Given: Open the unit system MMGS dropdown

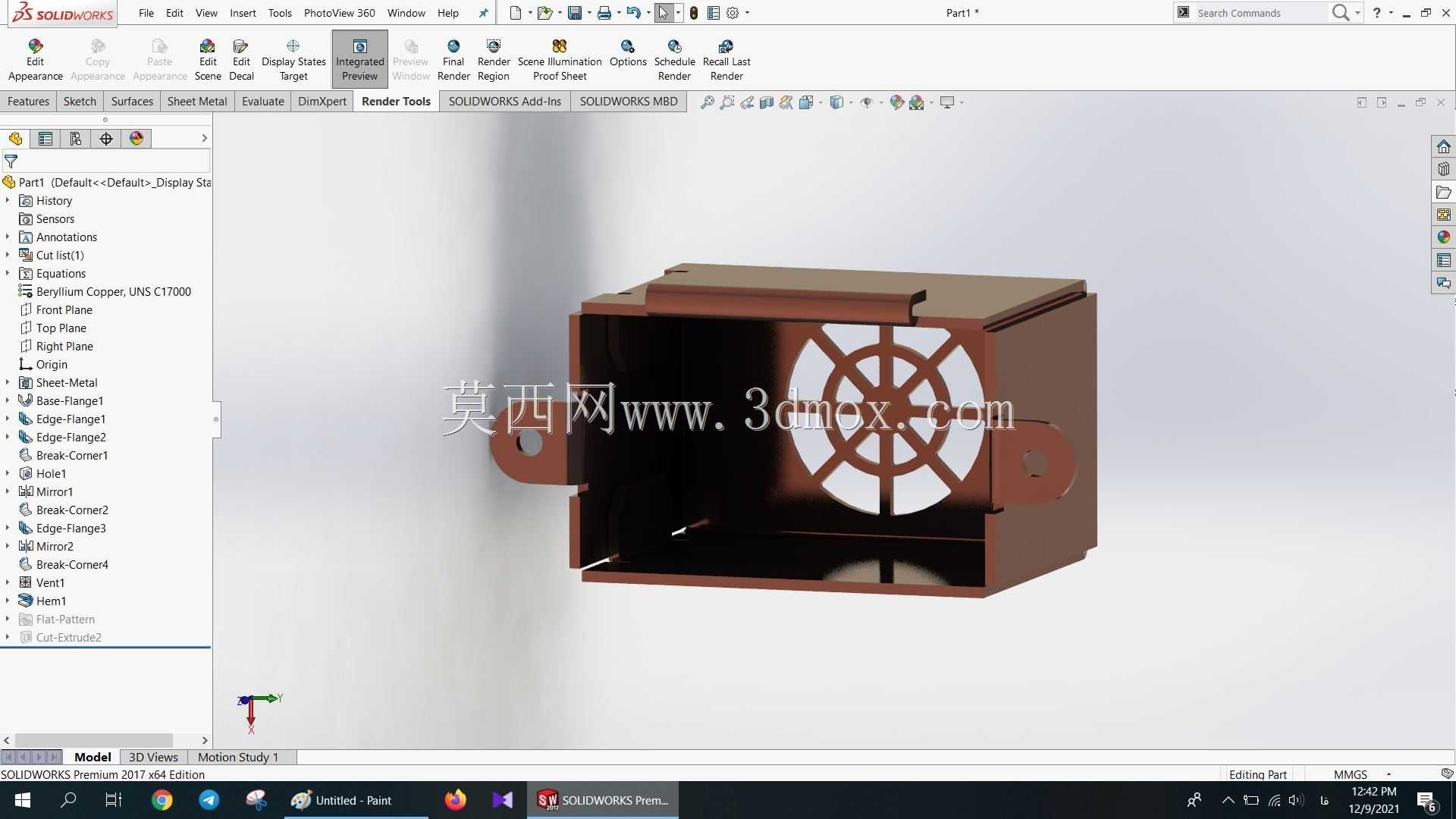Looking at the screenshot, I should point(1389,774).
